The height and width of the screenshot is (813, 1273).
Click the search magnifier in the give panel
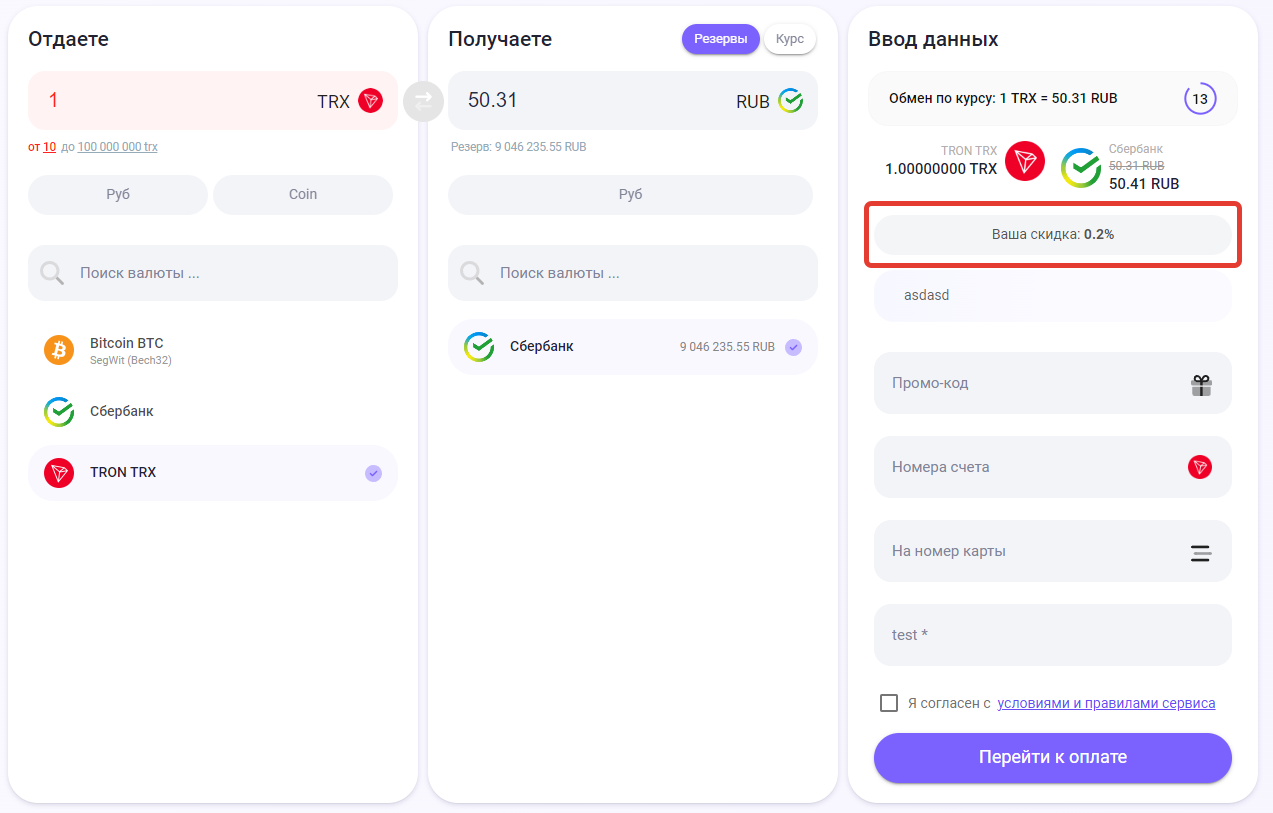pos(53,273)
